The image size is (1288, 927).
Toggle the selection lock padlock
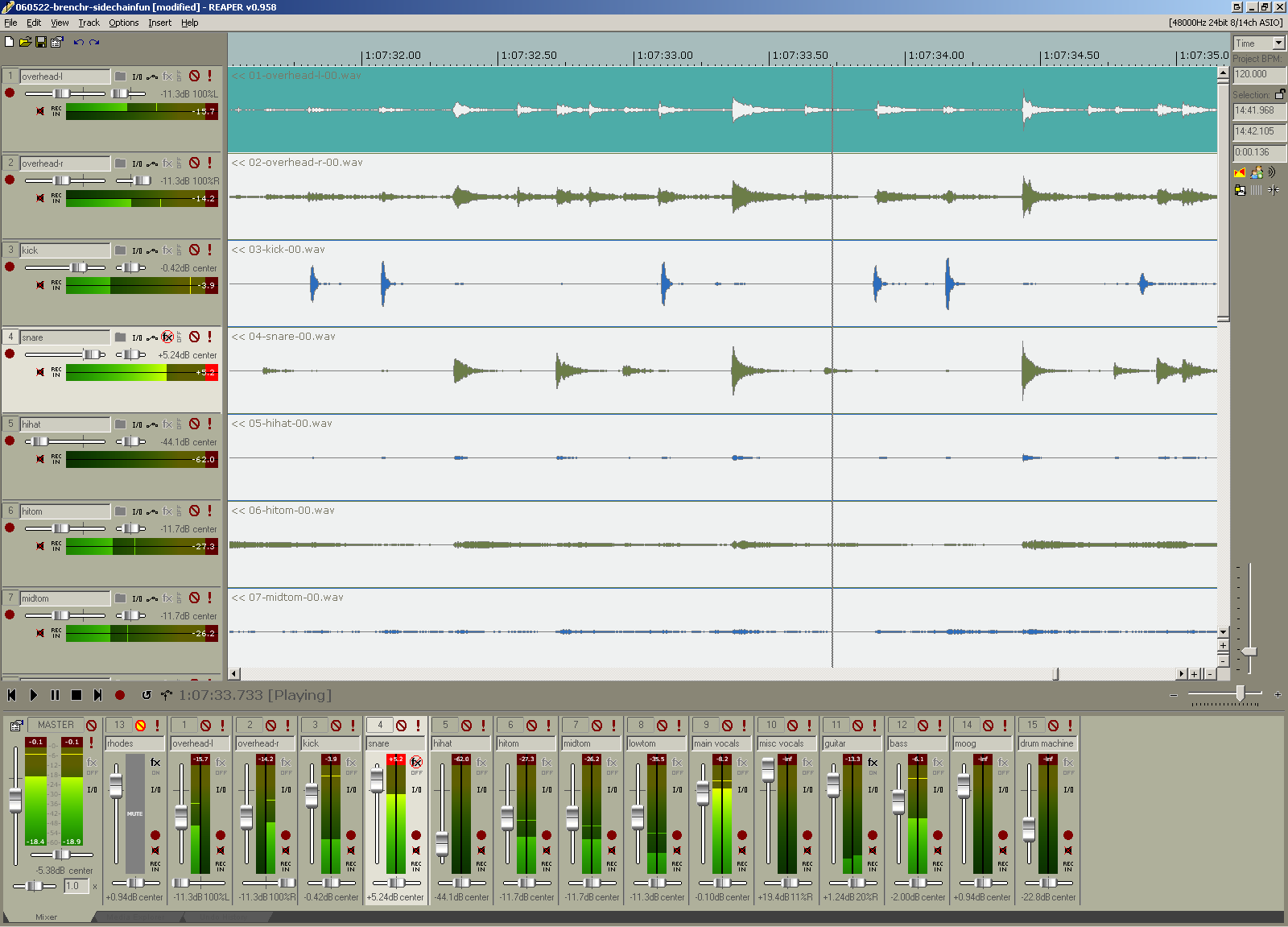tap(1280, 94)
